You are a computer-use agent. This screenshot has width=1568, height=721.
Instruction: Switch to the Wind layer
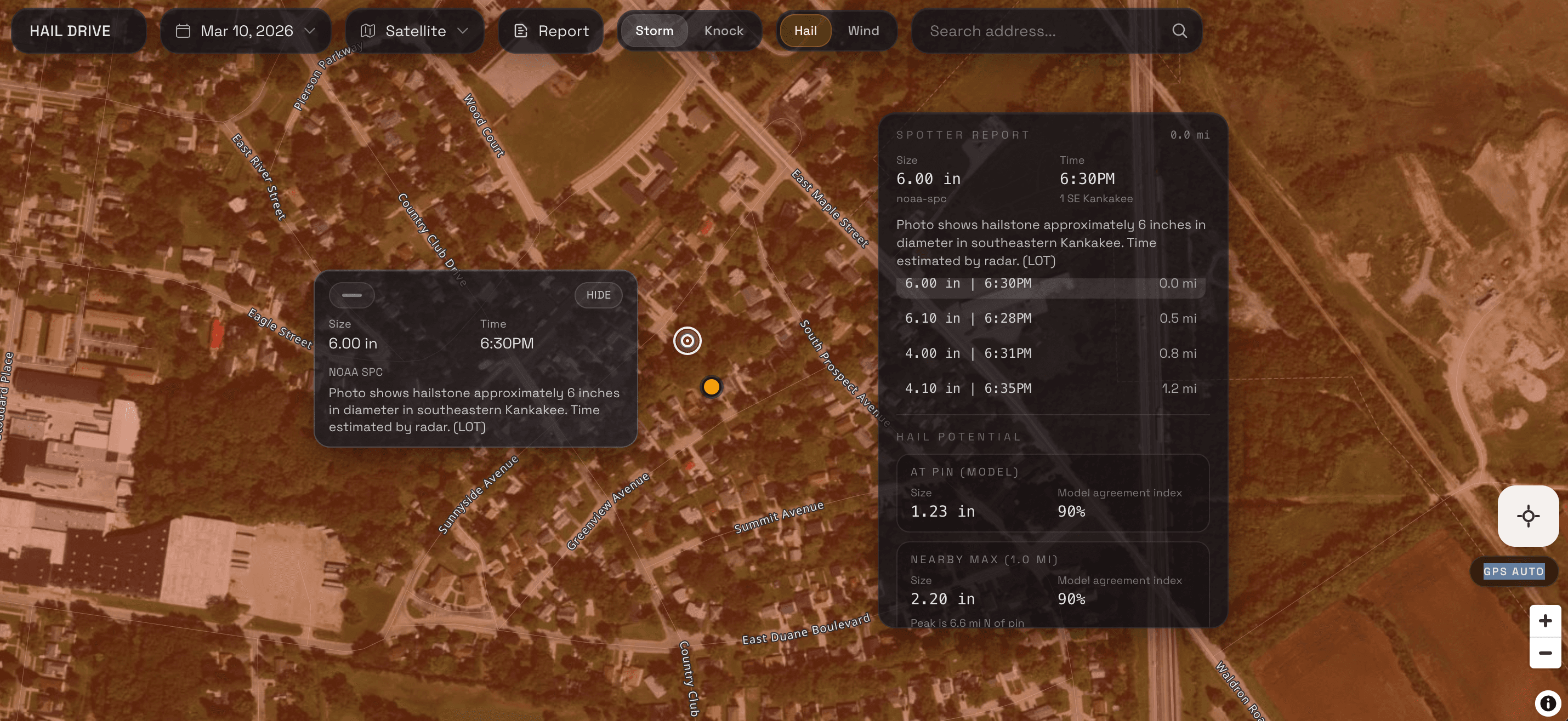click(863, 31)
